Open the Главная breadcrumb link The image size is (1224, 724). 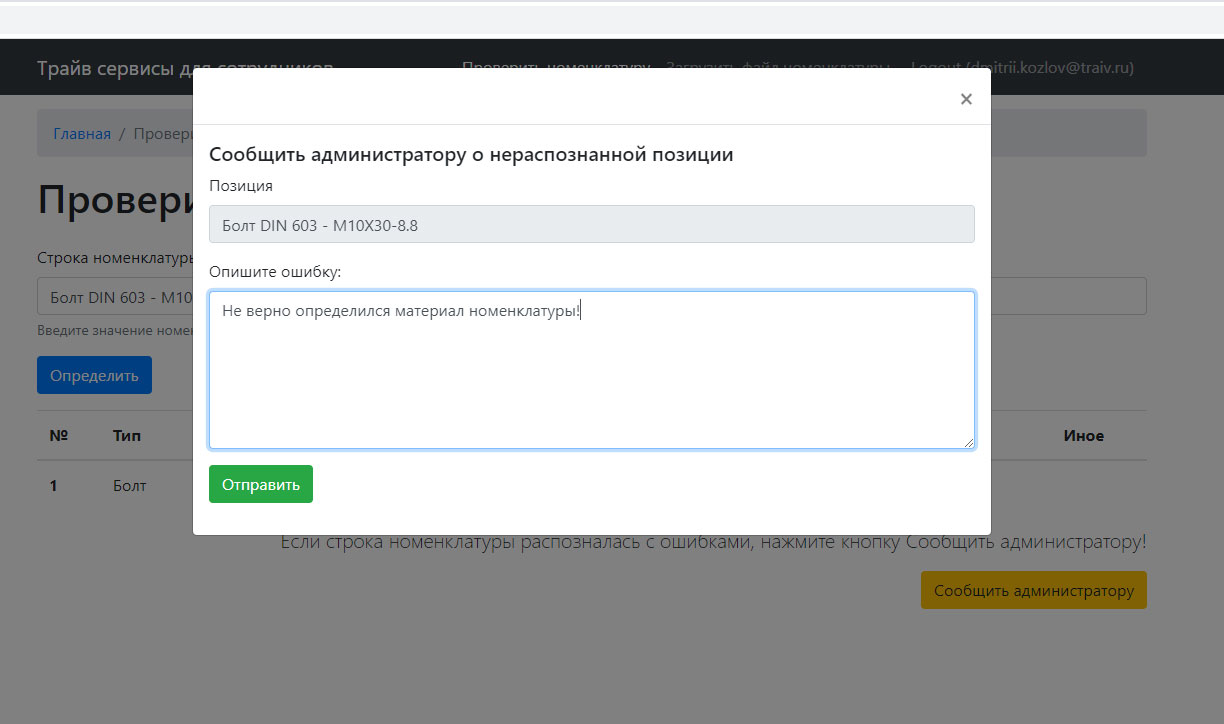82,134
